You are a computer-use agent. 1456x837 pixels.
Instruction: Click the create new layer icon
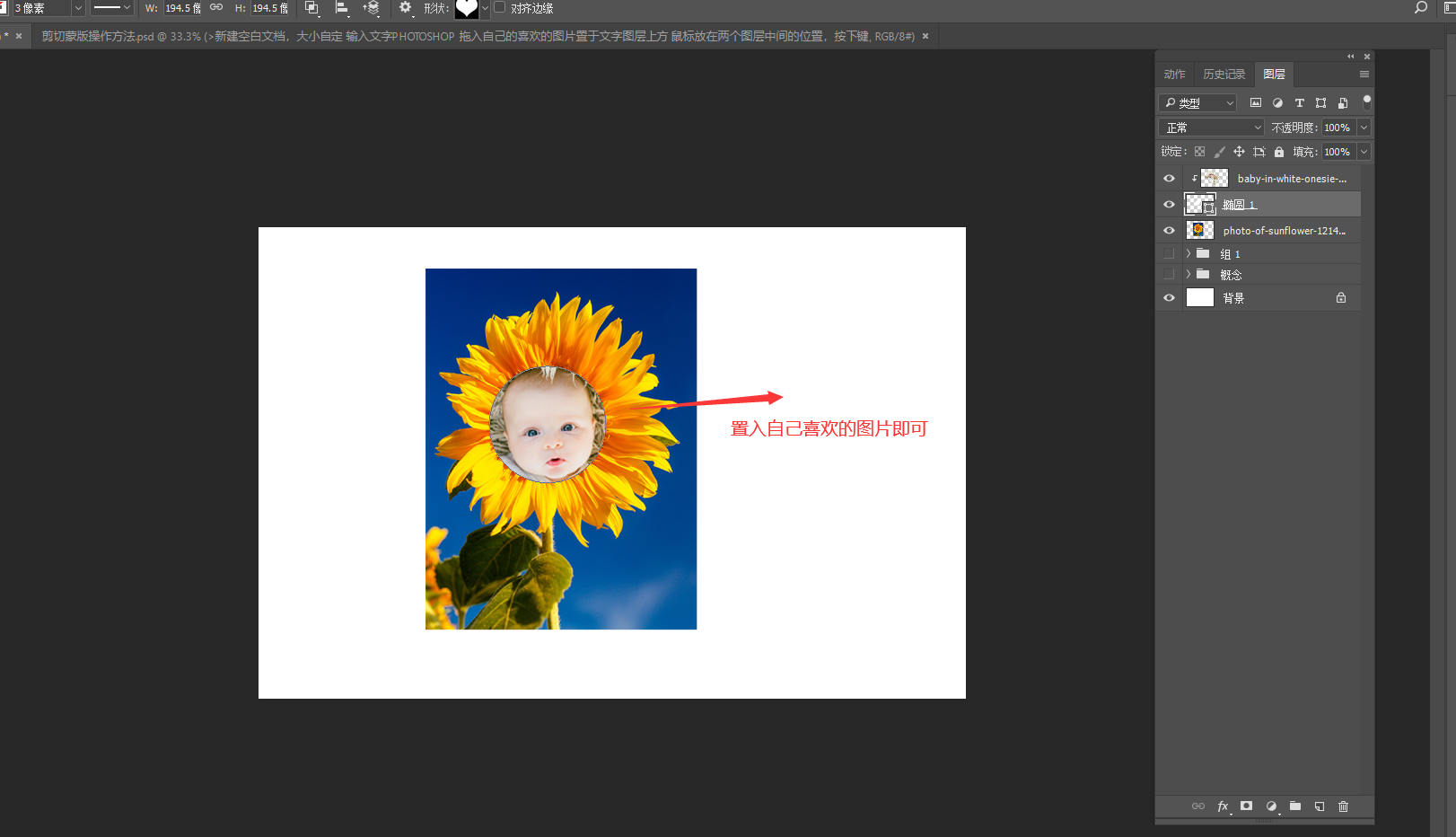point(1320,806)
